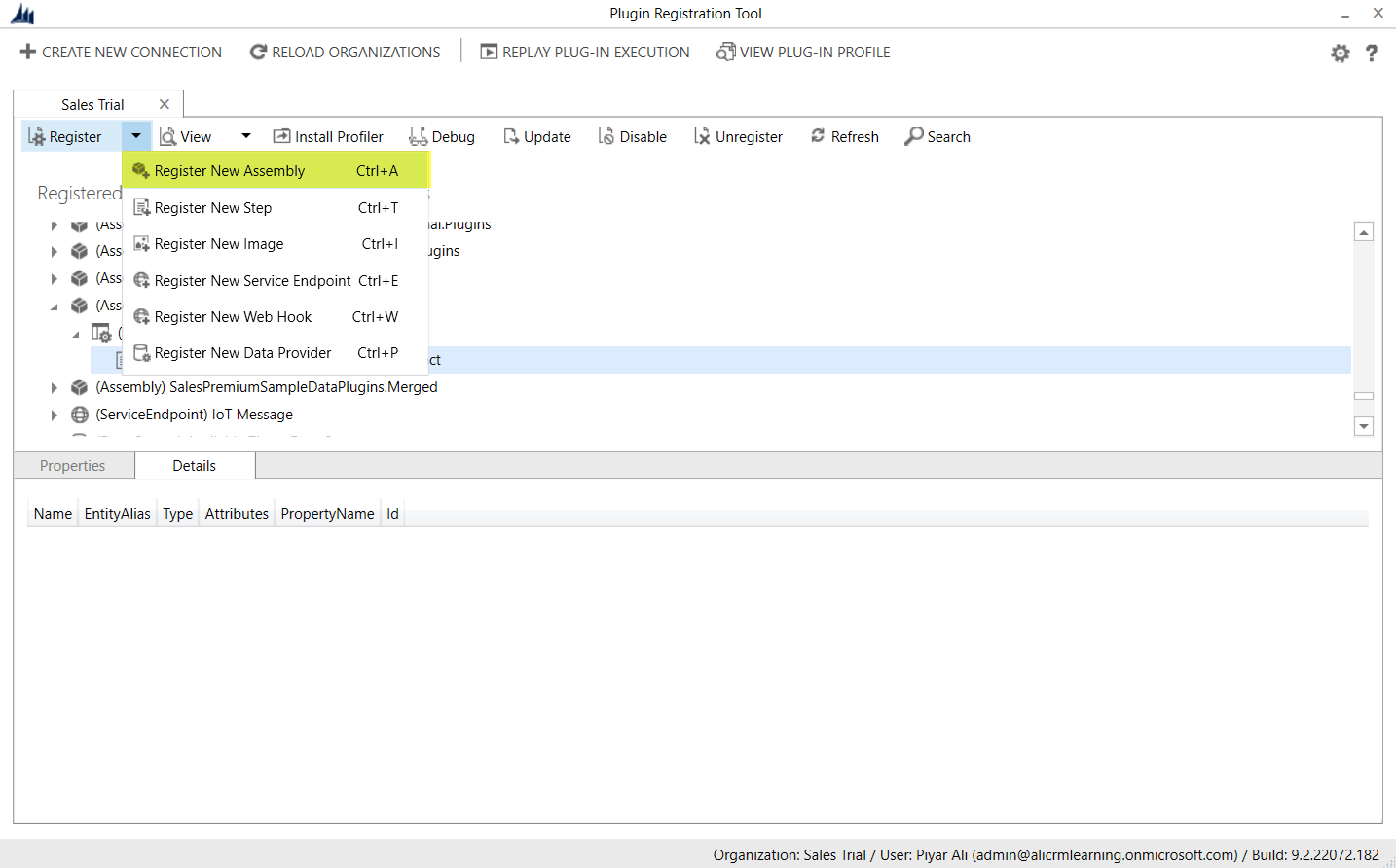Select Register New Web Hook entry
The width and height of the screenshot is (1396, 868).
point(276,316)
